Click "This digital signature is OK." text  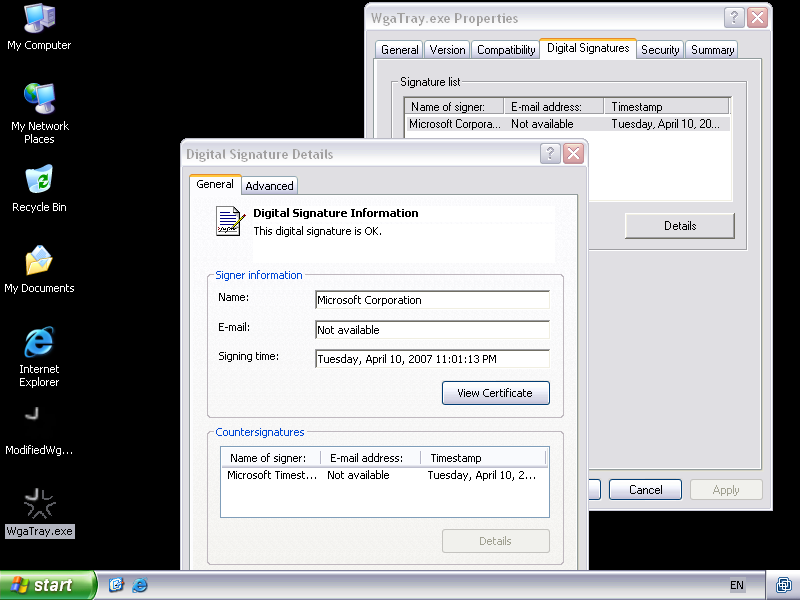click(317, 231)
